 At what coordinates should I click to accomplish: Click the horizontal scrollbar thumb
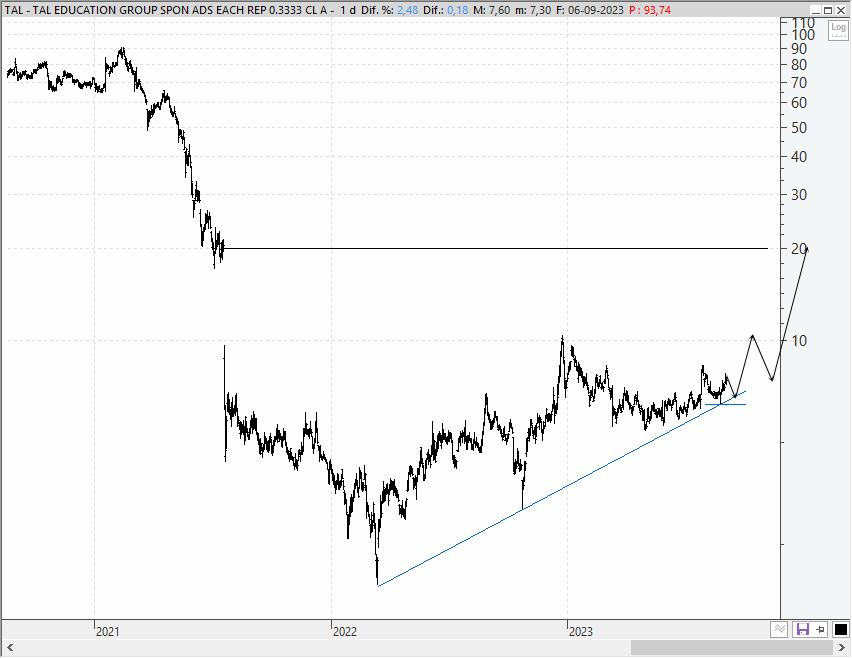[x=731, y=647]
